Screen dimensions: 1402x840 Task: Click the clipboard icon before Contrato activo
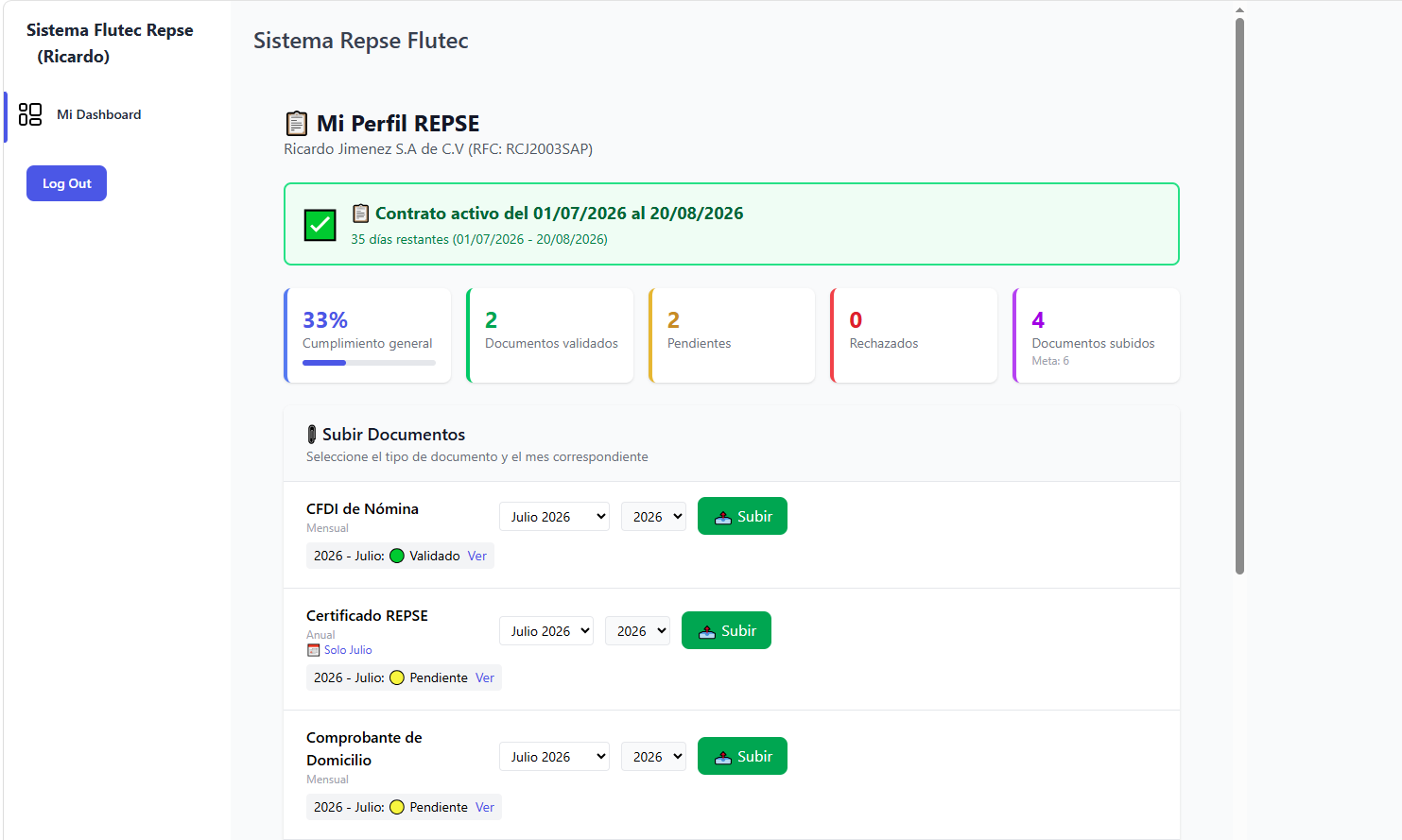[360, 213]
